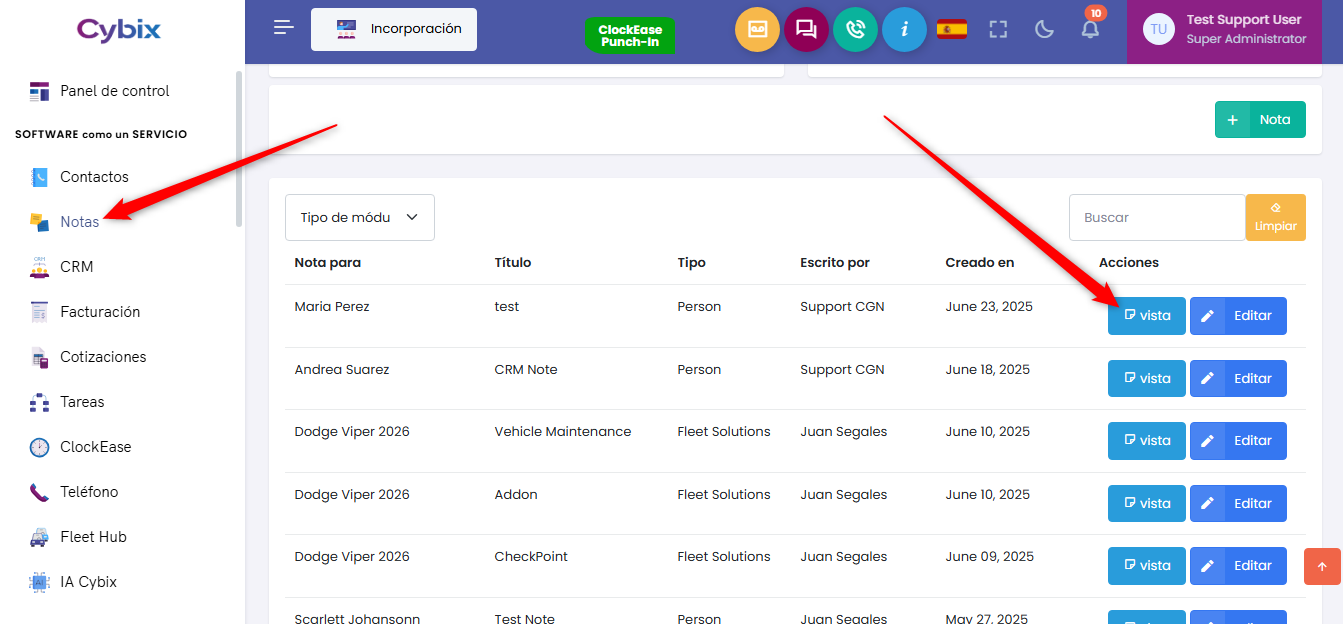Open the ClockEase sidebar item
Viewport: 1343px width, 624px height.
(81, 447)
